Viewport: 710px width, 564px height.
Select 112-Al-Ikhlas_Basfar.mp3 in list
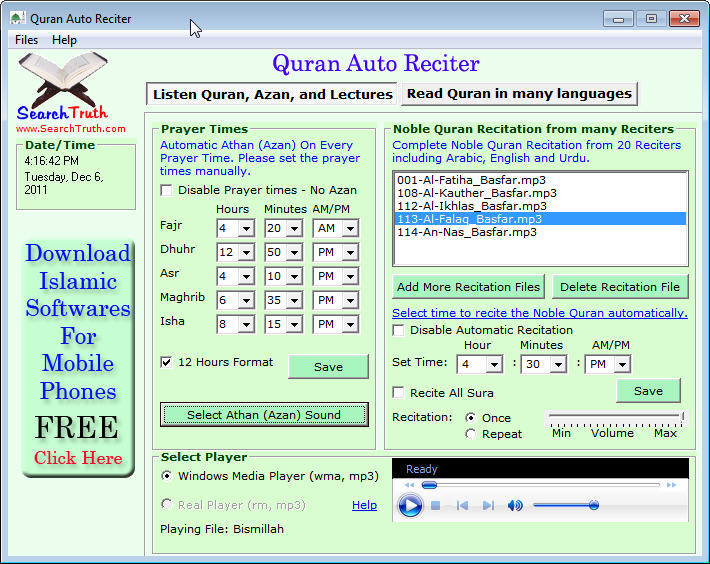pyautogui.click(x=540, y=206)
